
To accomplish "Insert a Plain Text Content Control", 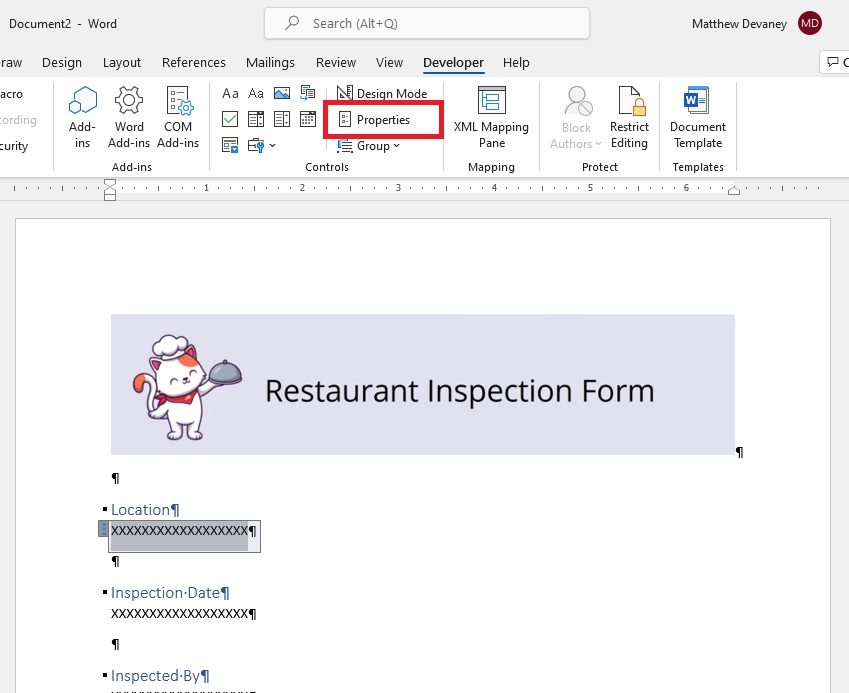I will point(256,94).
